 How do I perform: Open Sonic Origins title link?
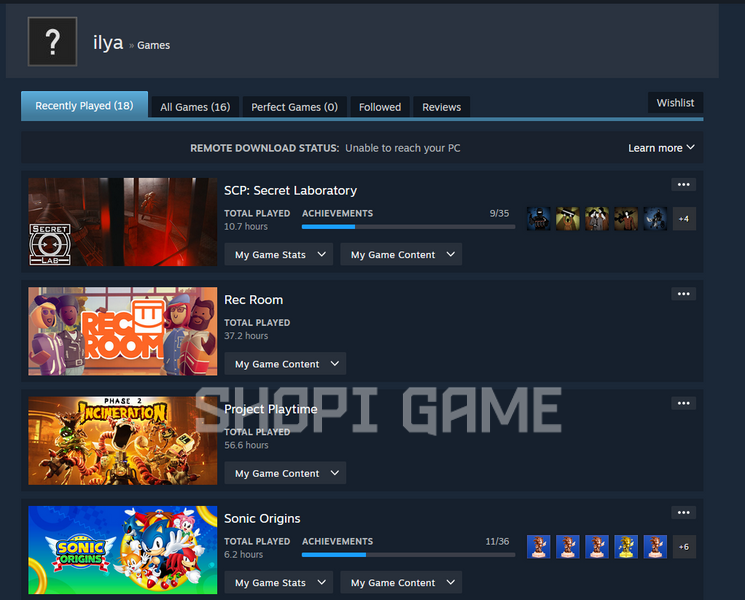point(262,518)
